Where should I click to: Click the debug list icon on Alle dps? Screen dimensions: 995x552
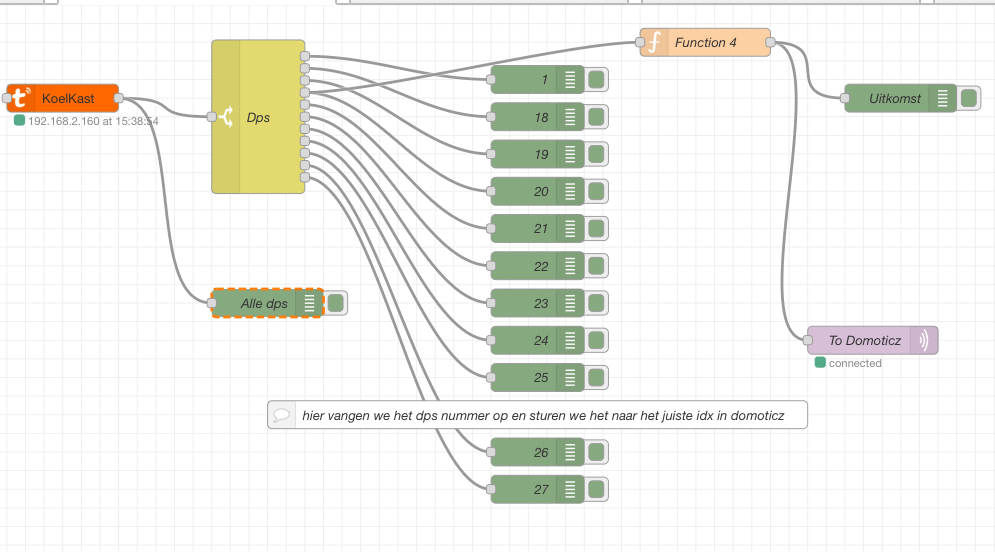(310, 303)
